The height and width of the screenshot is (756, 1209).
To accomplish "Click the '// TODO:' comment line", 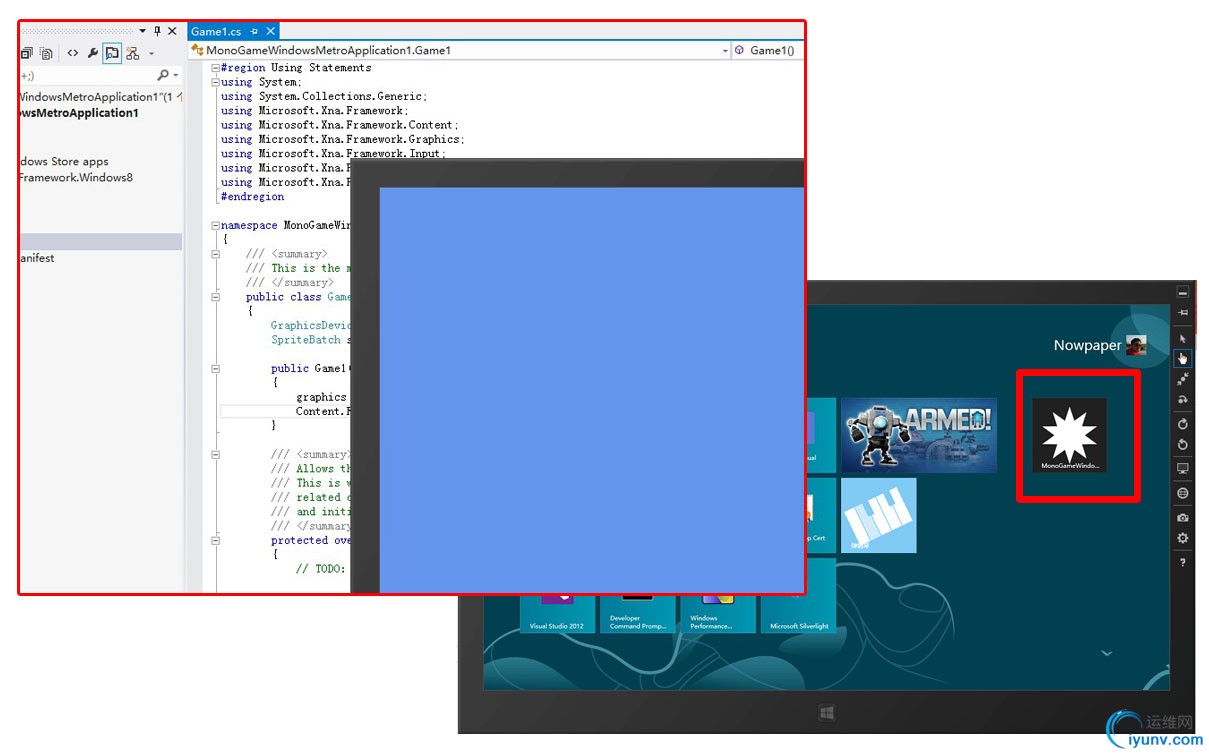I will [321, 568].
